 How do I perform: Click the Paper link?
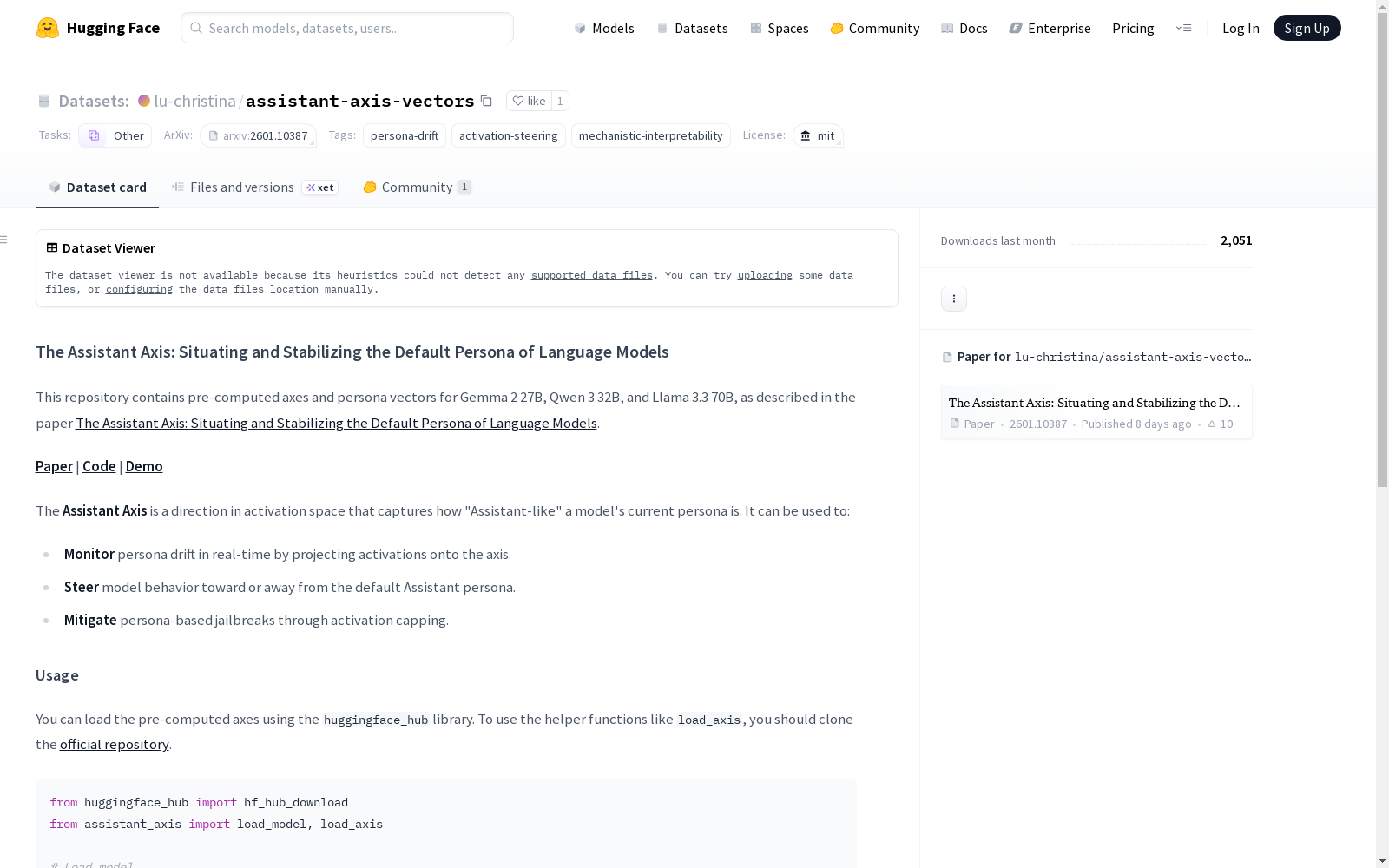pyautogui.click(x=54, y=467)
